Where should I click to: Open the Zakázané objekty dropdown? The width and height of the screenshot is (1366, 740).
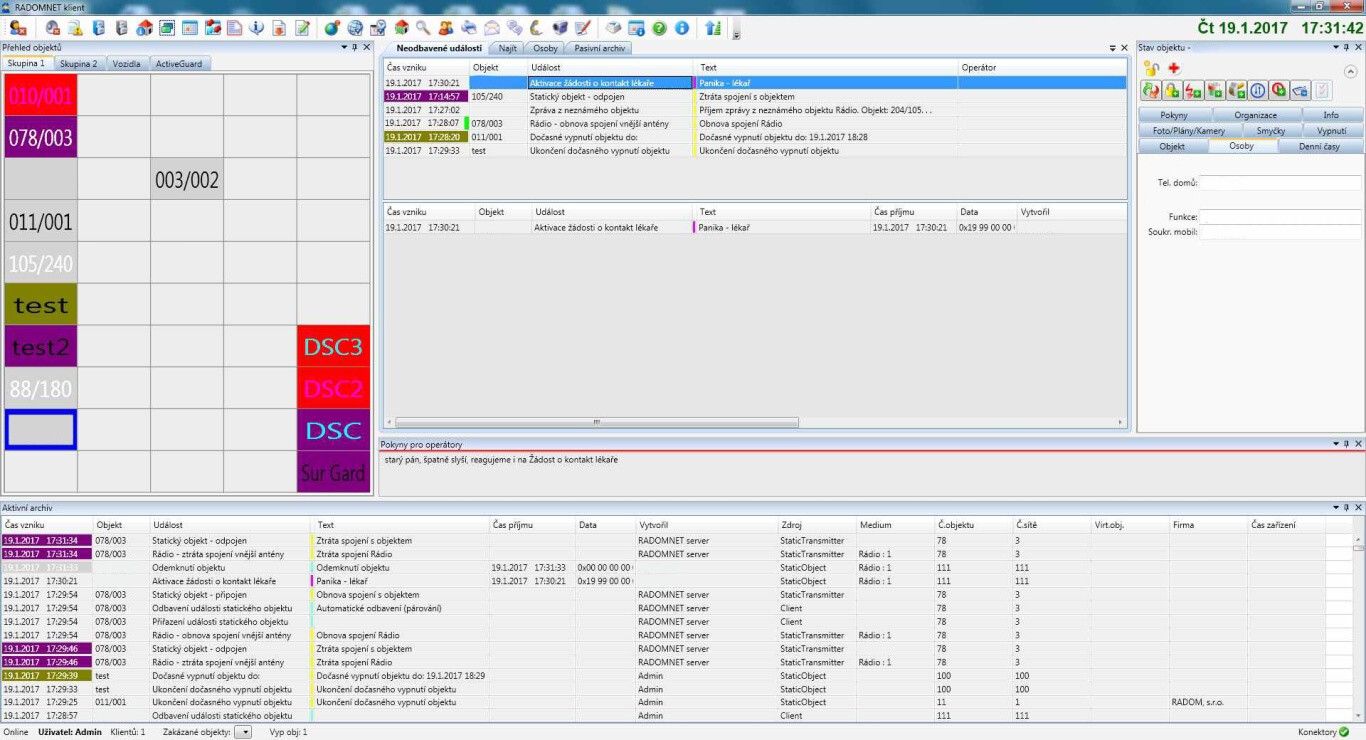(x=243, y=732)
